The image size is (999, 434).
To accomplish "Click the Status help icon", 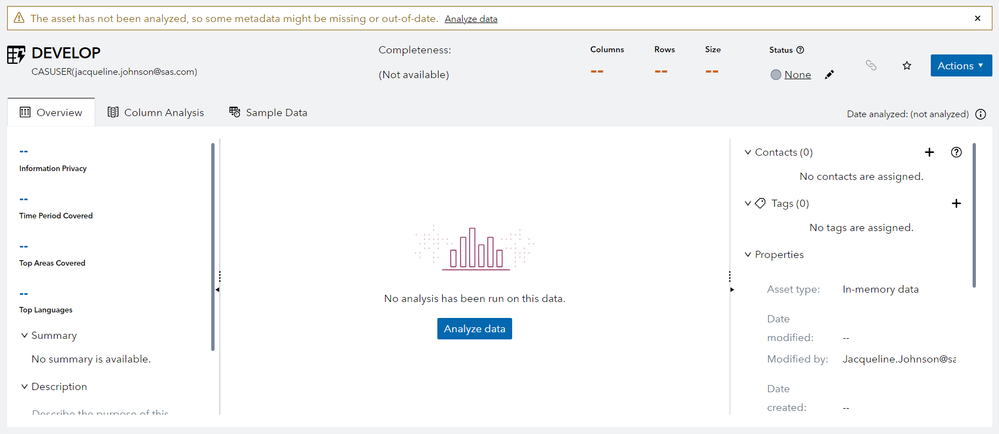I will 800,49.
